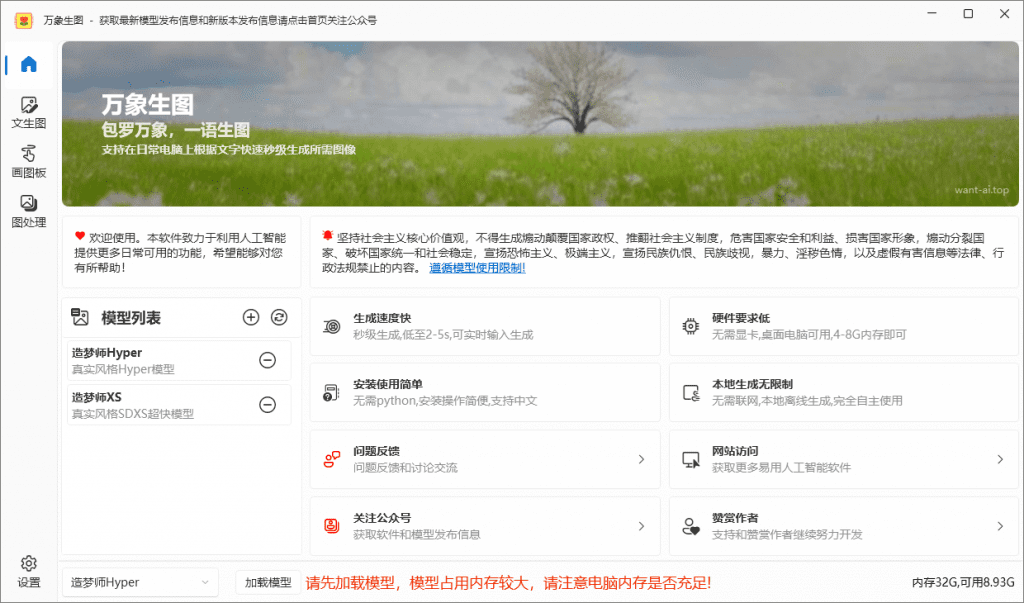Screen dimensions: 1024x603
Task: Click the 加载模型 load model button
Action: [x=268, y=582]
